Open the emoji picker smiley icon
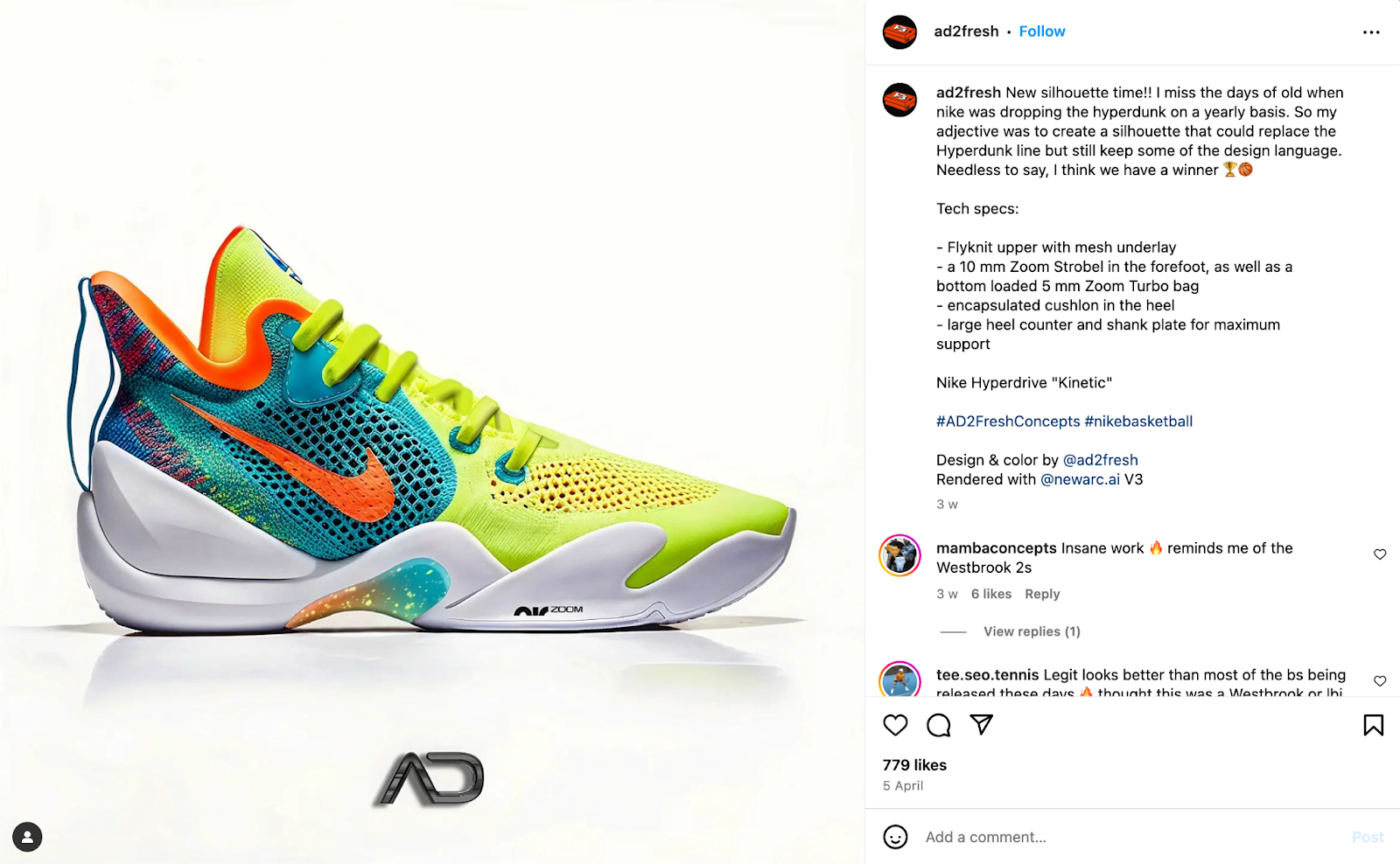This screenshot has height=864, width=1400. 895,837
